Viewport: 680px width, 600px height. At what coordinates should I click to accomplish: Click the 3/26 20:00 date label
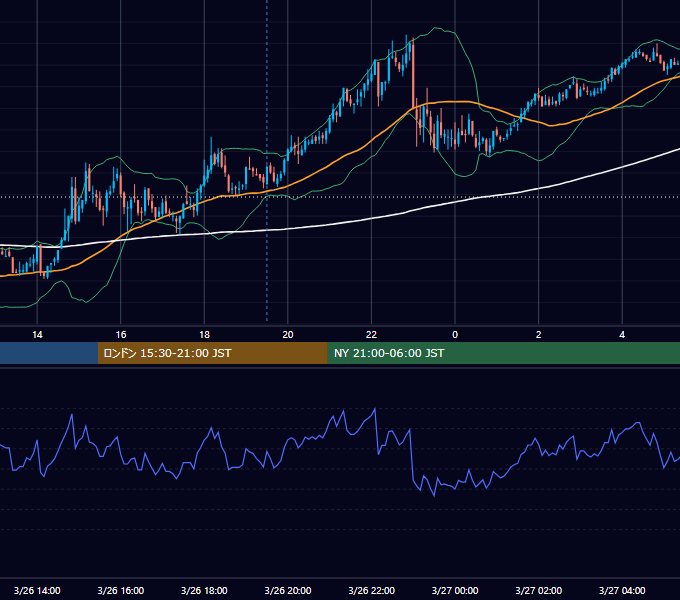coord(288,590)
